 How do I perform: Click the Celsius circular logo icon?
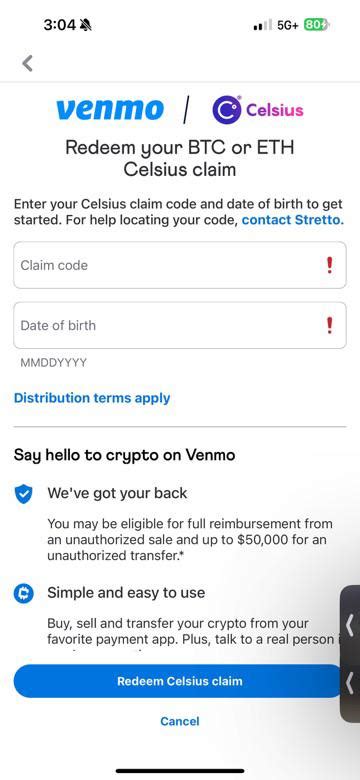(x=227, y=109)
